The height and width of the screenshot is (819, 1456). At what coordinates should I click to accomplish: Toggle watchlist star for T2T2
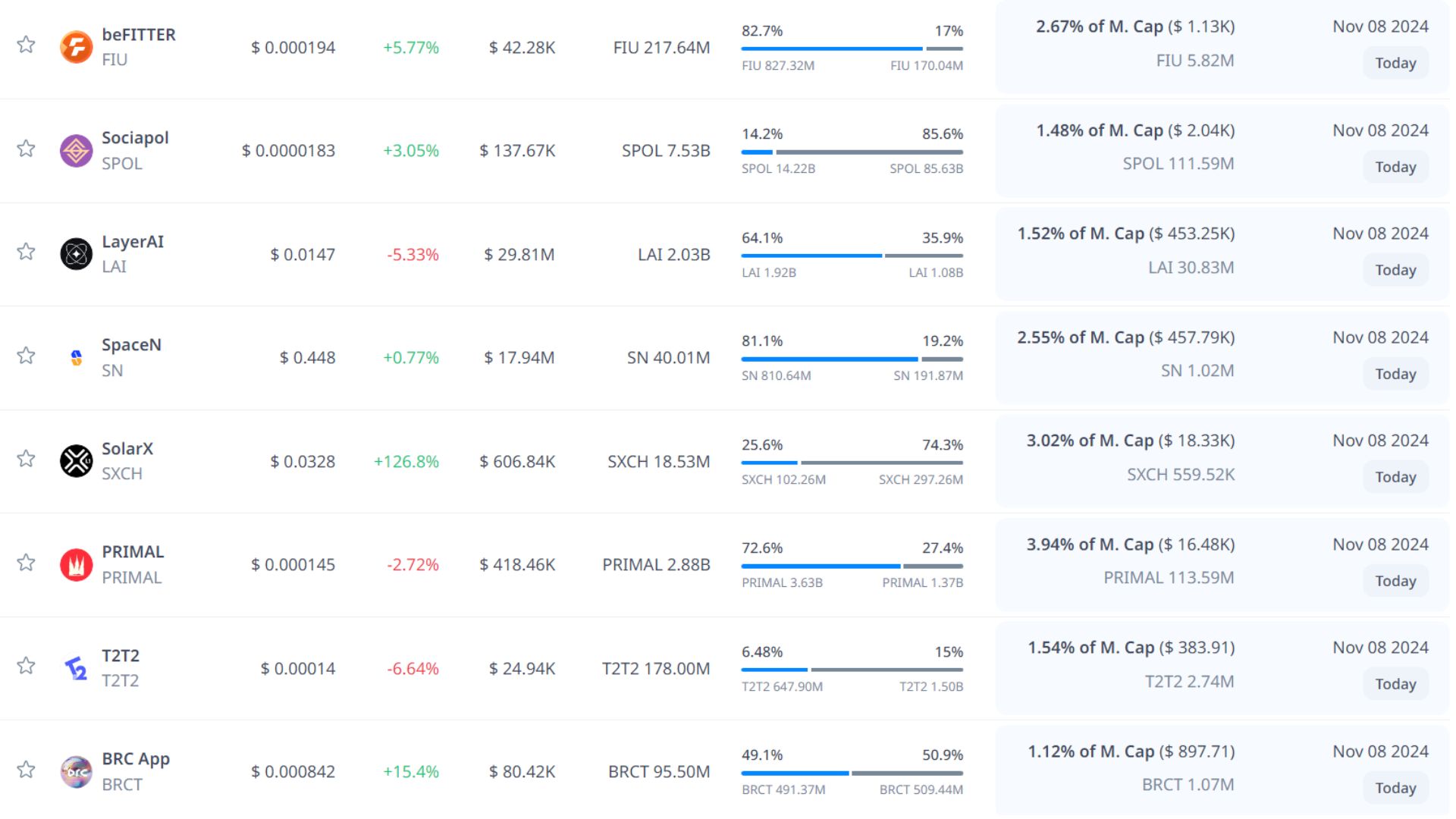point(26,665)
